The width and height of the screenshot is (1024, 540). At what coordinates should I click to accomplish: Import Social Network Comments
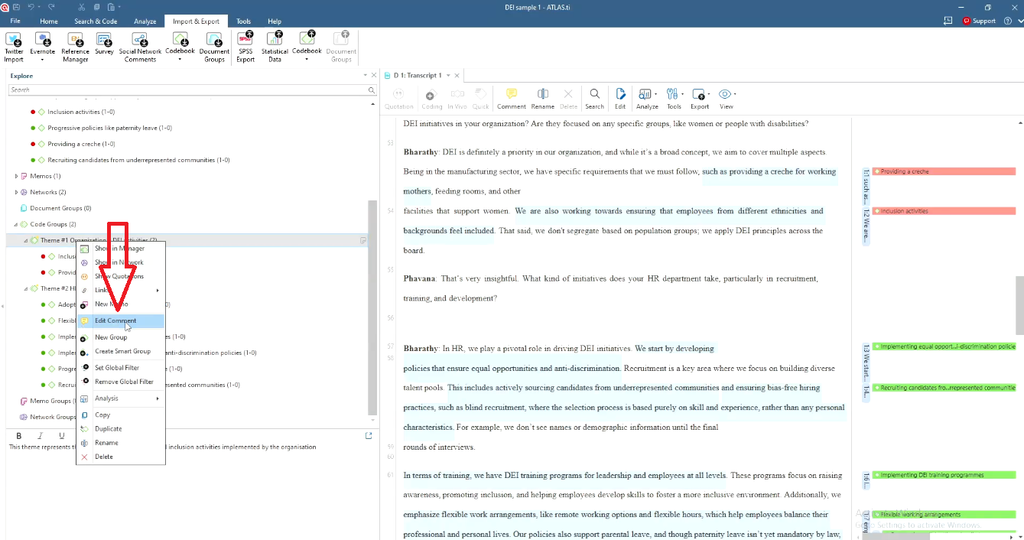(140, 46)
